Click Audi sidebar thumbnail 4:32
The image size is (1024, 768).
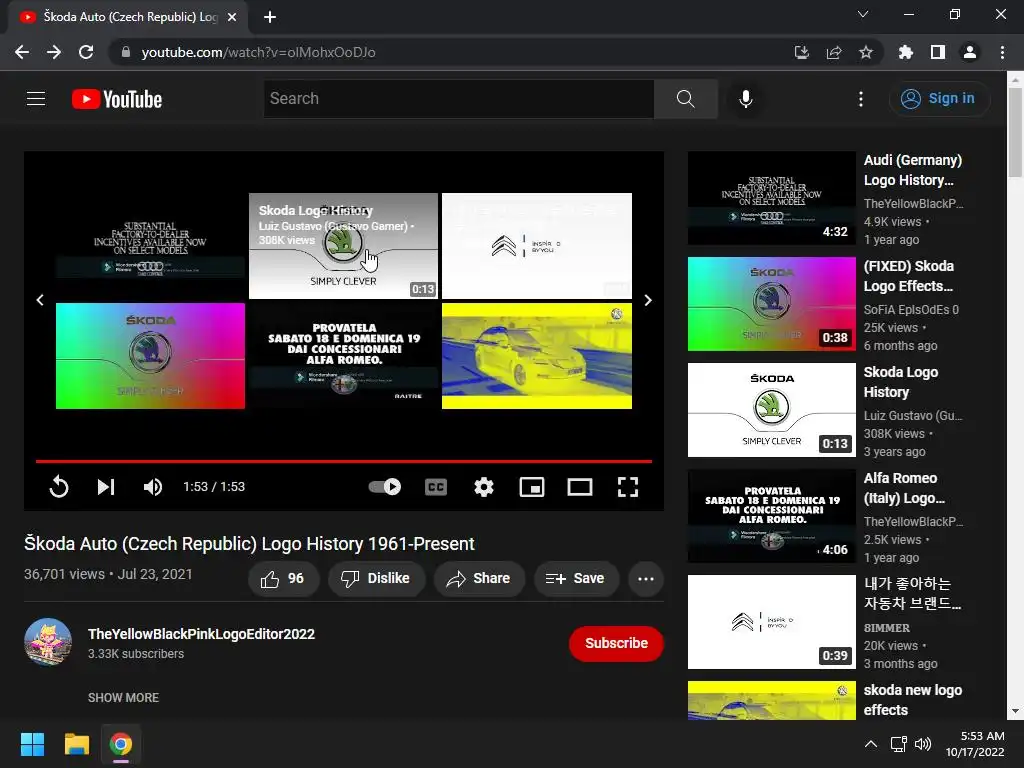coord(771,199)
